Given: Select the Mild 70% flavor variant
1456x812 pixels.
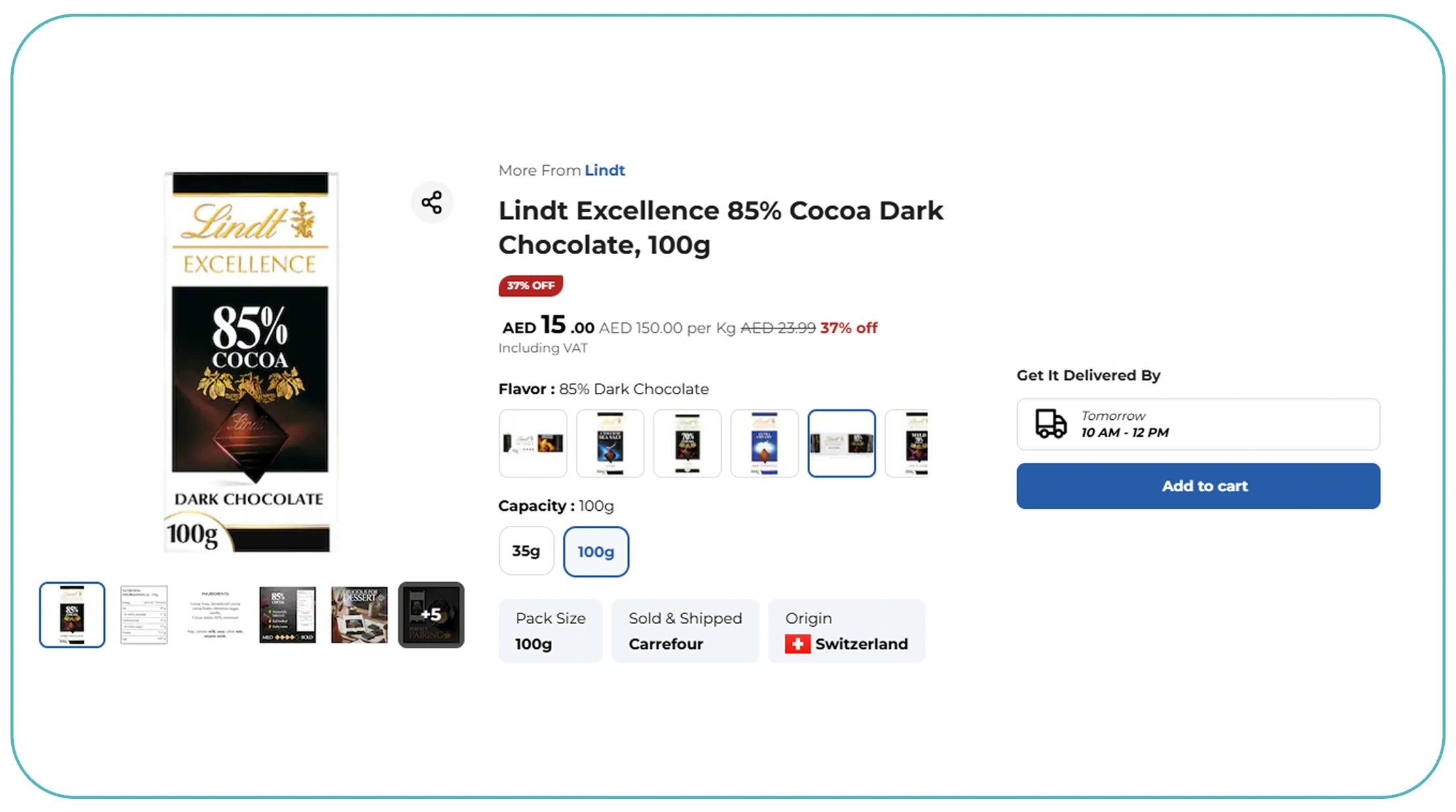Looking at the screenshot, I should pyautogui.click(x=913, y=443).
